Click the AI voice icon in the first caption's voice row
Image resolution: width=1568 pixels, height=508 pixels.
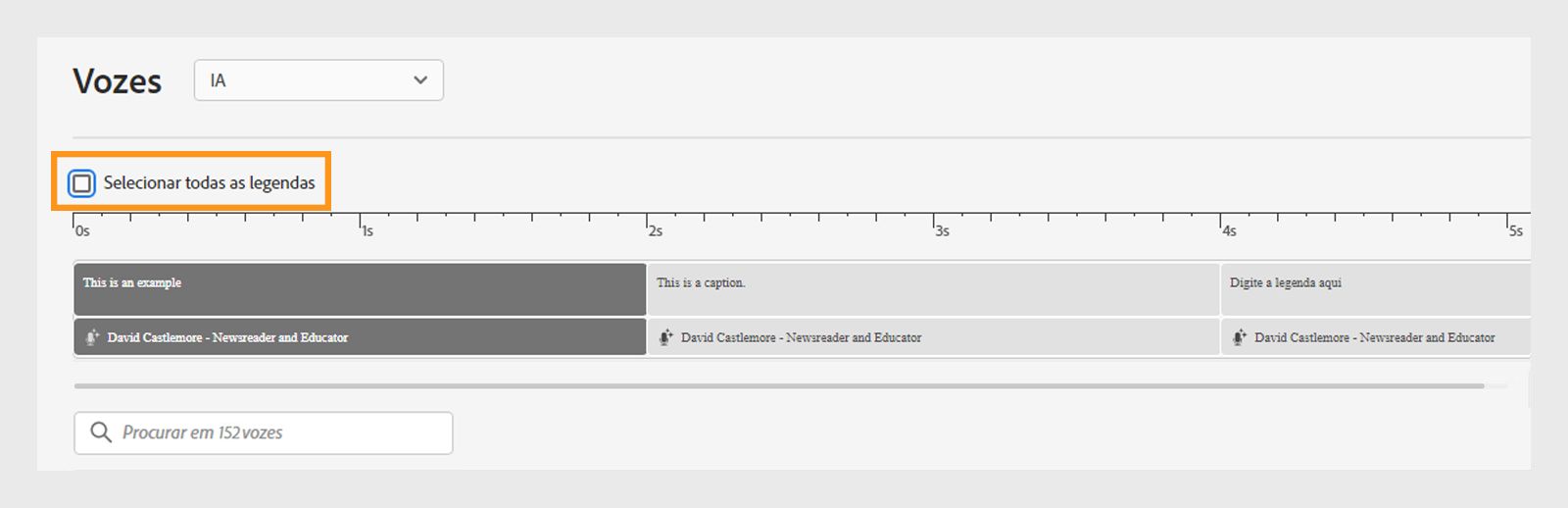(x=92, y=337)
